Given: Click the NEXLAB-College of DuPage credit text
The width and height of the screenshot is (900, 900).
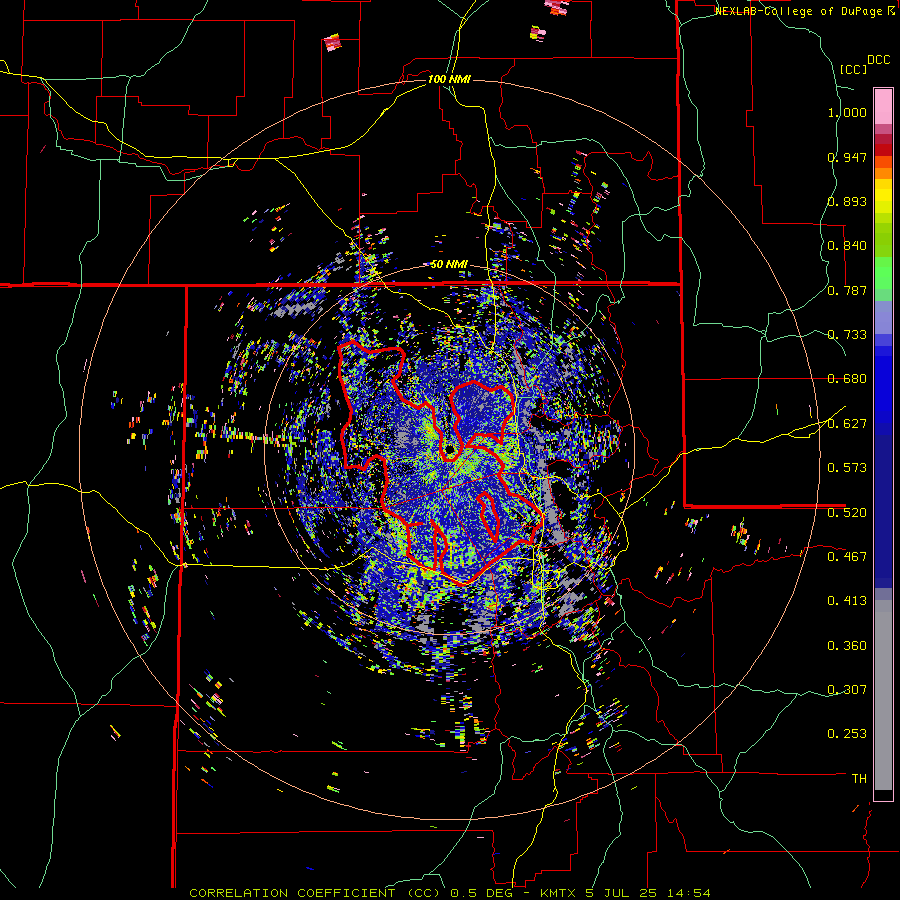Looking at the screenshot, I should 798,11.
